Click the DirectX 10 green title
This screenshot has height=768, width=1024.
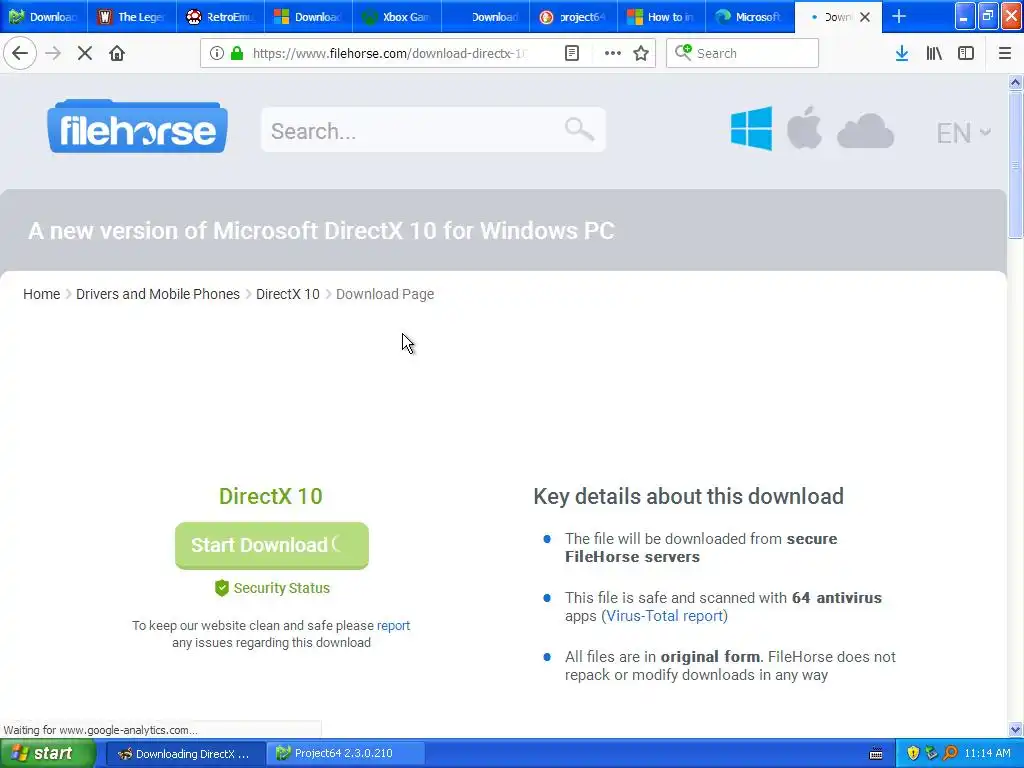click(270, 496)
